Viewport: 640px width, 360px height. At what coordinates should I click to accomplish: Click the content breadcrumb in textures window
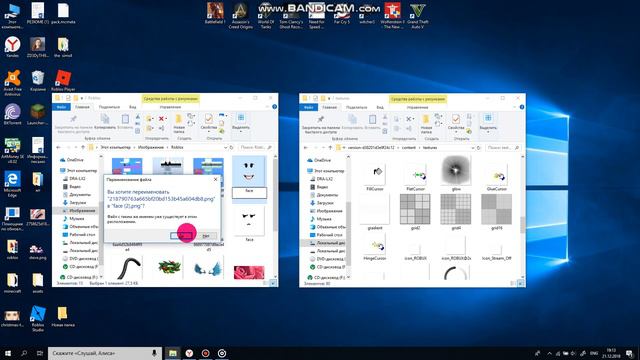(408, 148)
